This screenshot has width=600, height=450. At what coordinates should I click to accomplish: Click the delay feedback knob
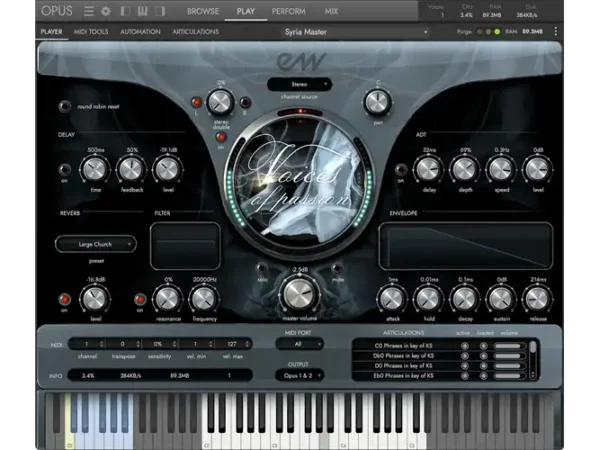coord(131,170)
